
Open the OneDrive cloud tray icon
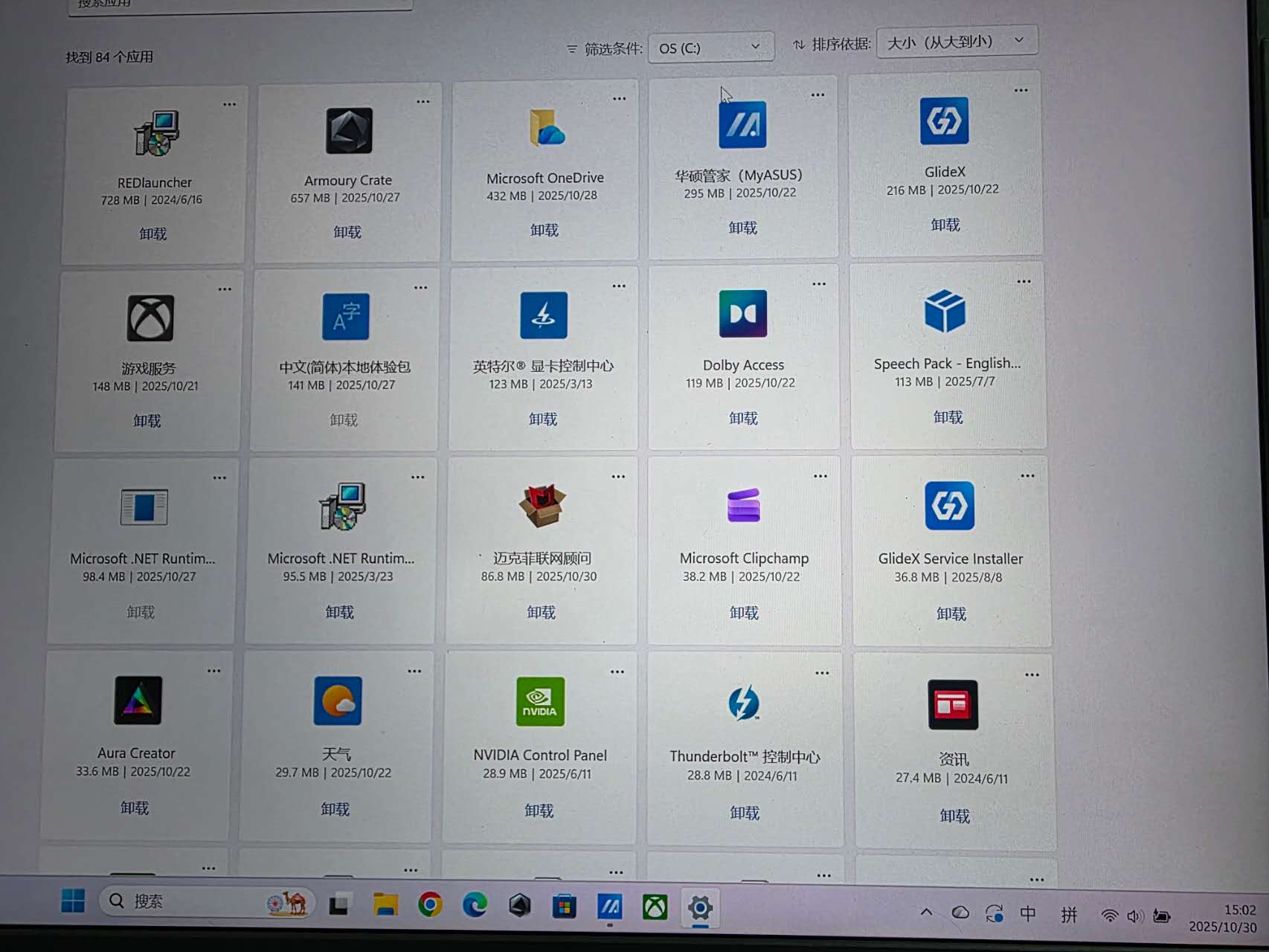tap(960, 913)
